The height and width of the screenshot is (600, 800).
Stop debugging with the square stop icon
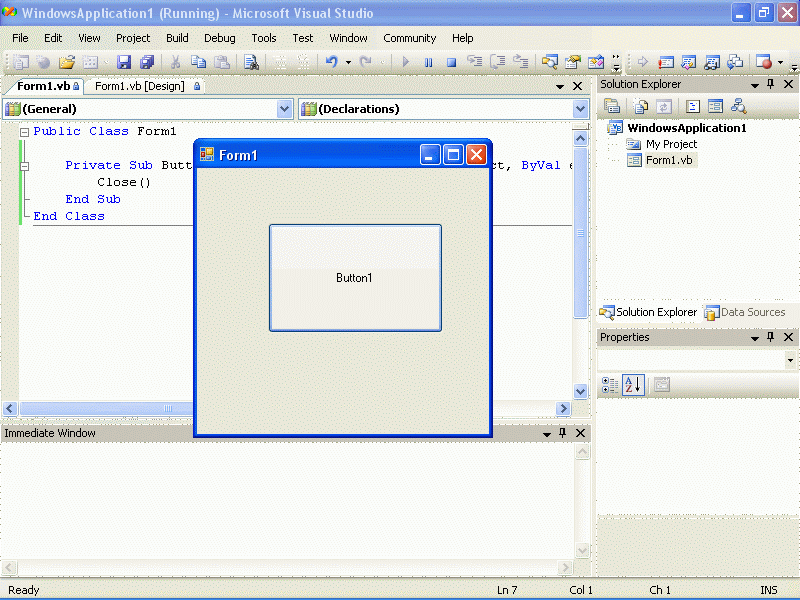tap(452, 62)
